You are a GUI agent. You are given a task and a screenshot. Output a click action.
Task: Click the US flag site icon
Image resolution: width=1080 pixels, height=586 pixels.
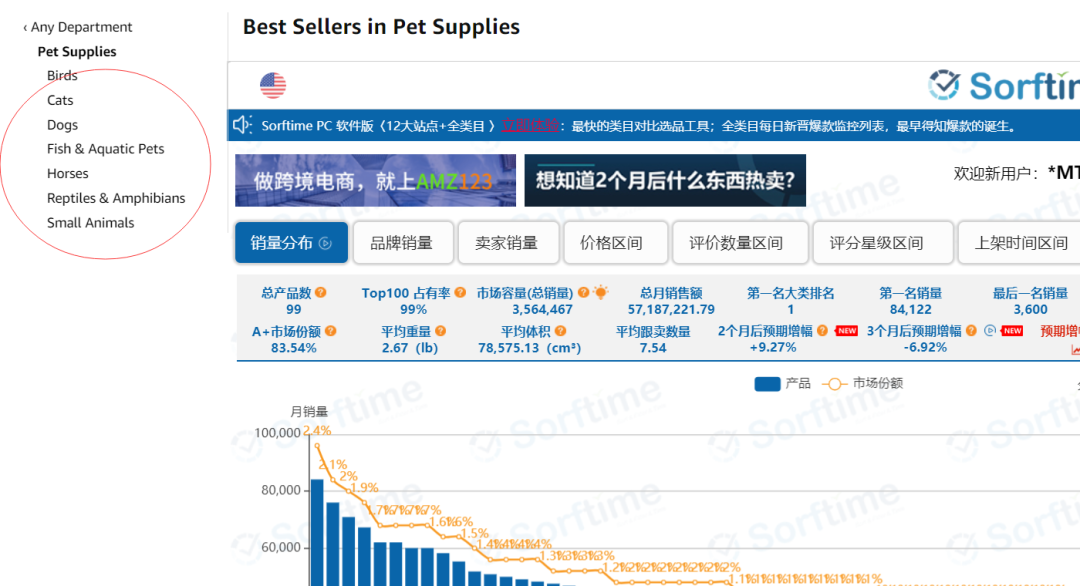point(273,85)
